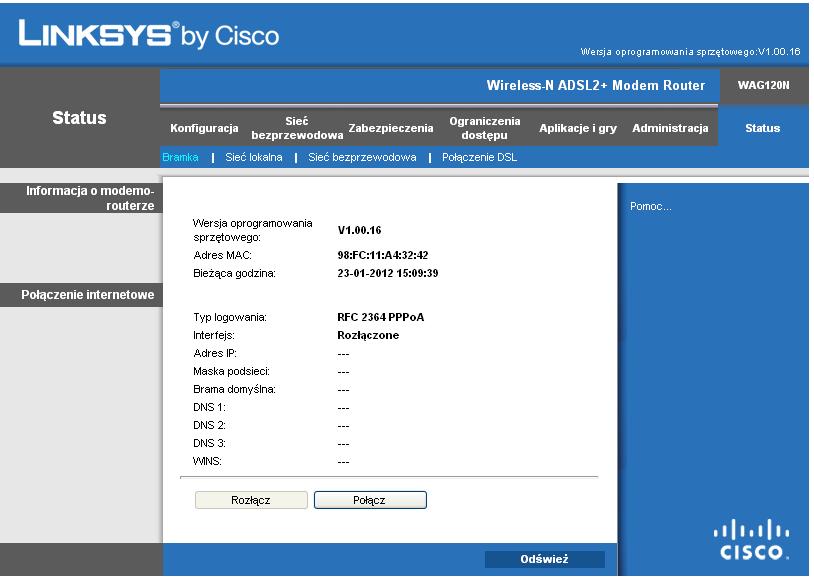The width and height of the screenshot is (814, 580).
Task: Open the Bramka sub-tab
Action: coord(180,157)
